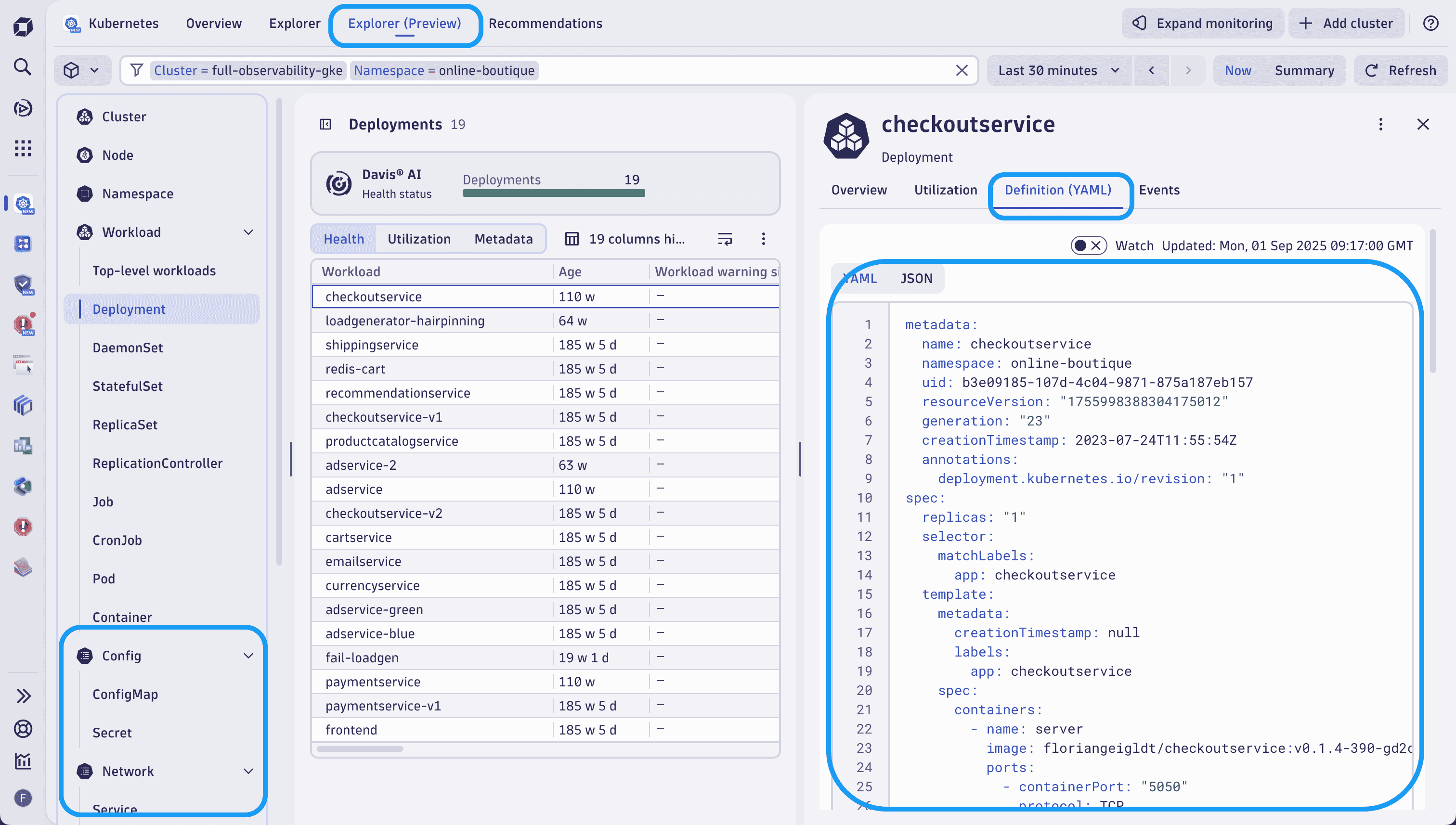Viewport: 1456px width, 825px height.
Task: Click the Davis AI health status icon
Action: [339, 183]
